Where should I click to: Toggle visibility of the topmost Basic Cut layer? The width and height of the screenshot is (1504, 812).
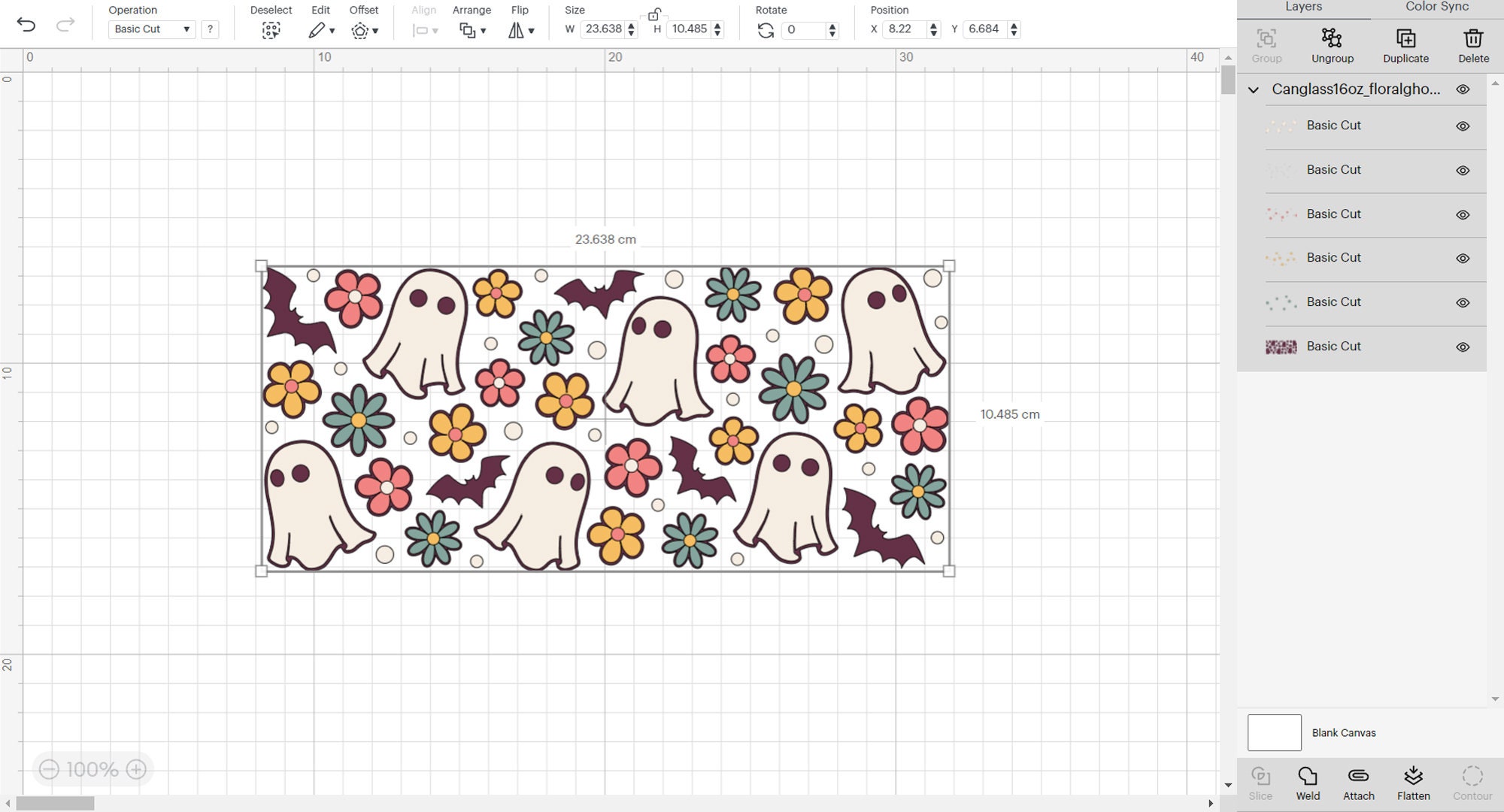click(x=1463, y=126)
